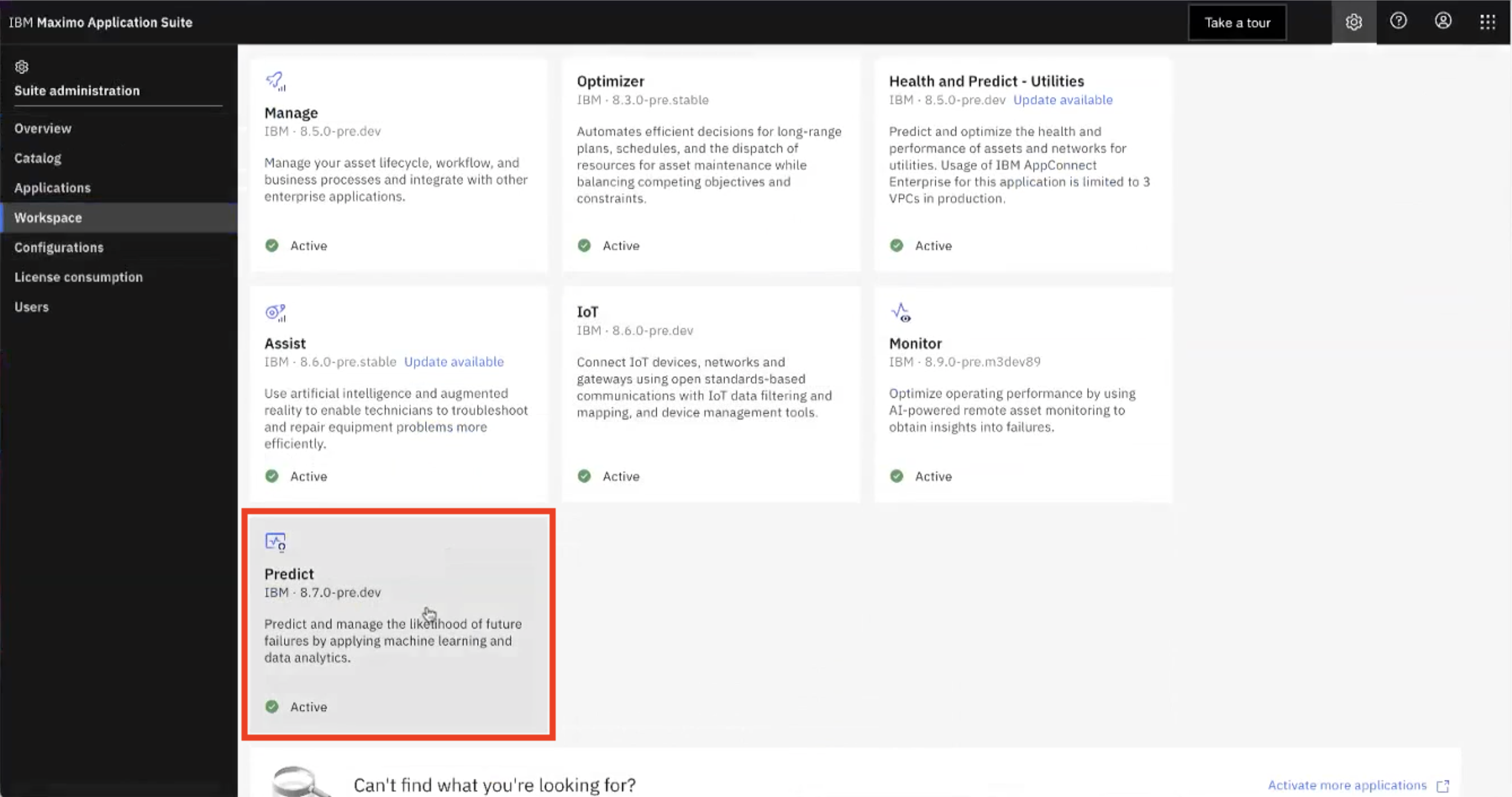Click Update available for Health and Predict
The image size is (1512, 797).
[x=1063, y=100]
